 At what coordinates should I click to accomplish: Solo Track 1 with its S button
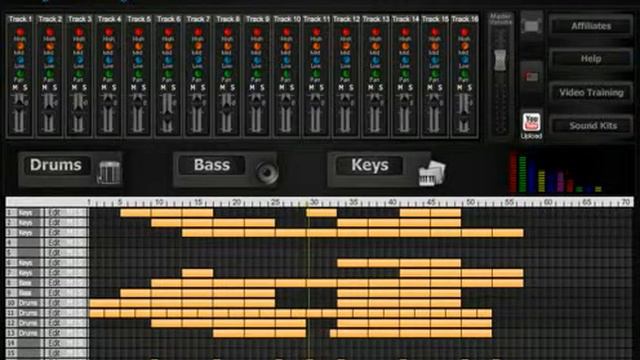click(25, 88)
